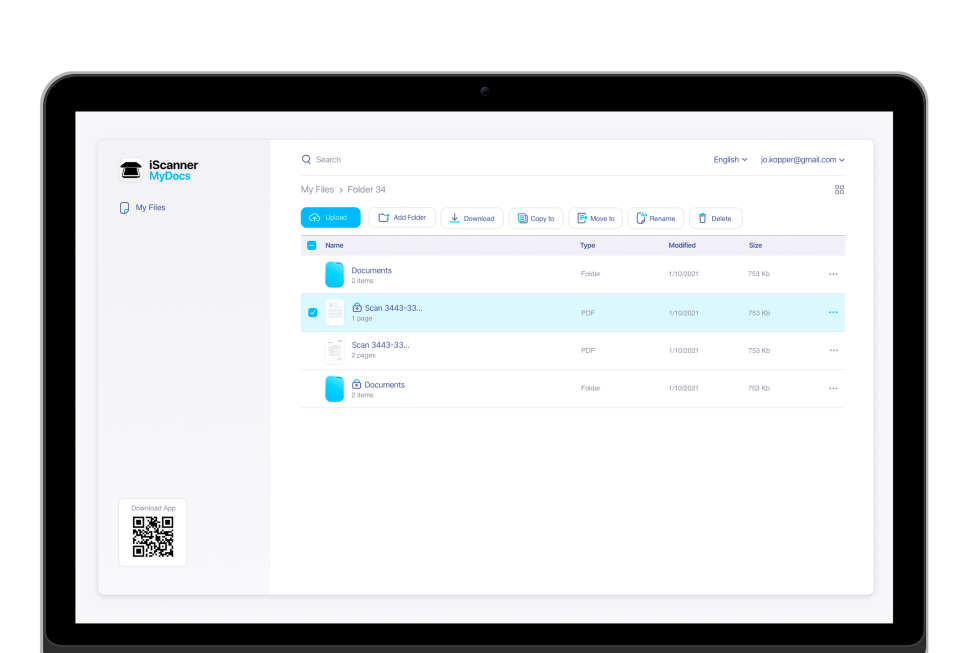Uncheck the selected Scan 1 page checkbox
The image size is (980, 653).
[x=312, y=313]
